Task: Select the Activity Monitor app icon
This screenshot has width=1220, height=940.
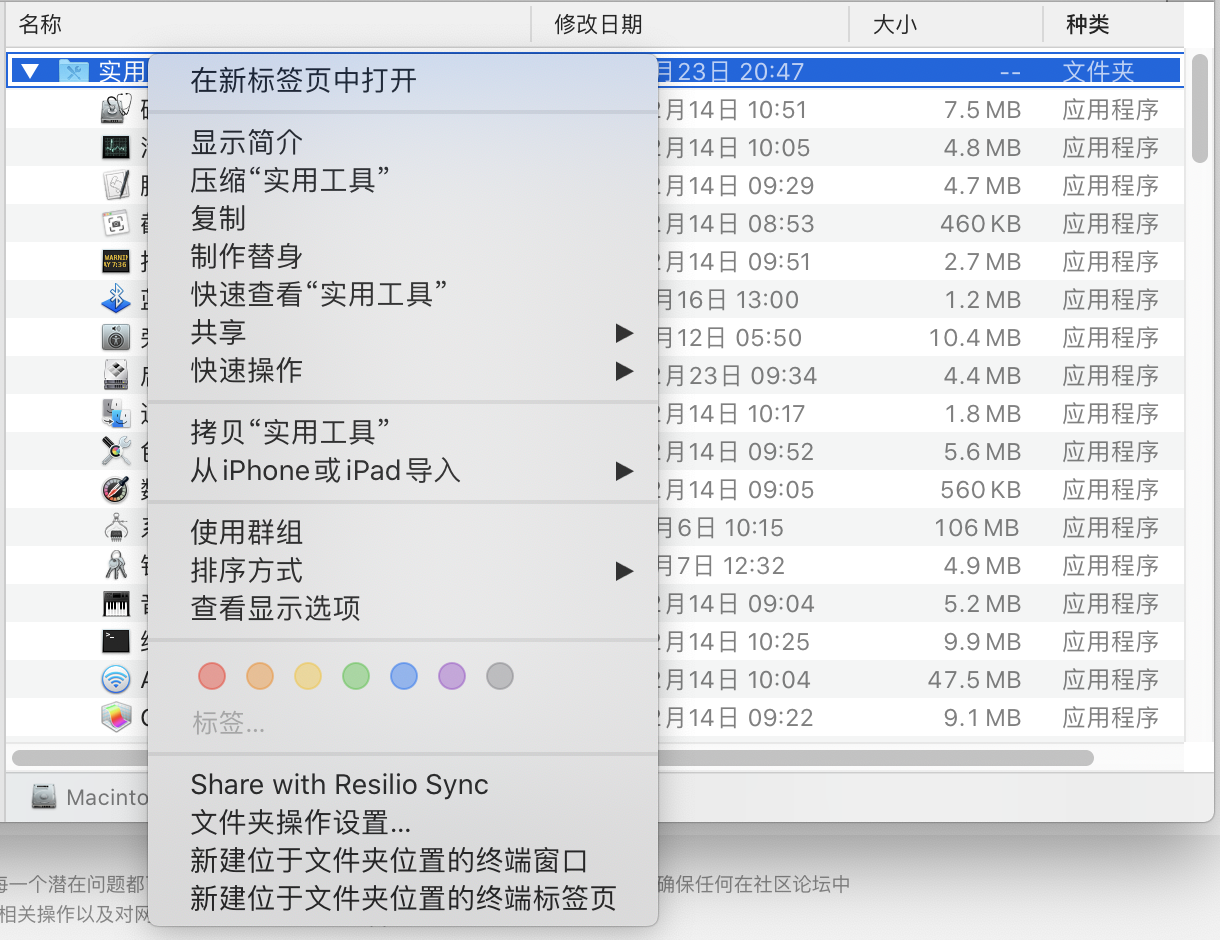Action: click(x=116, y=148)
